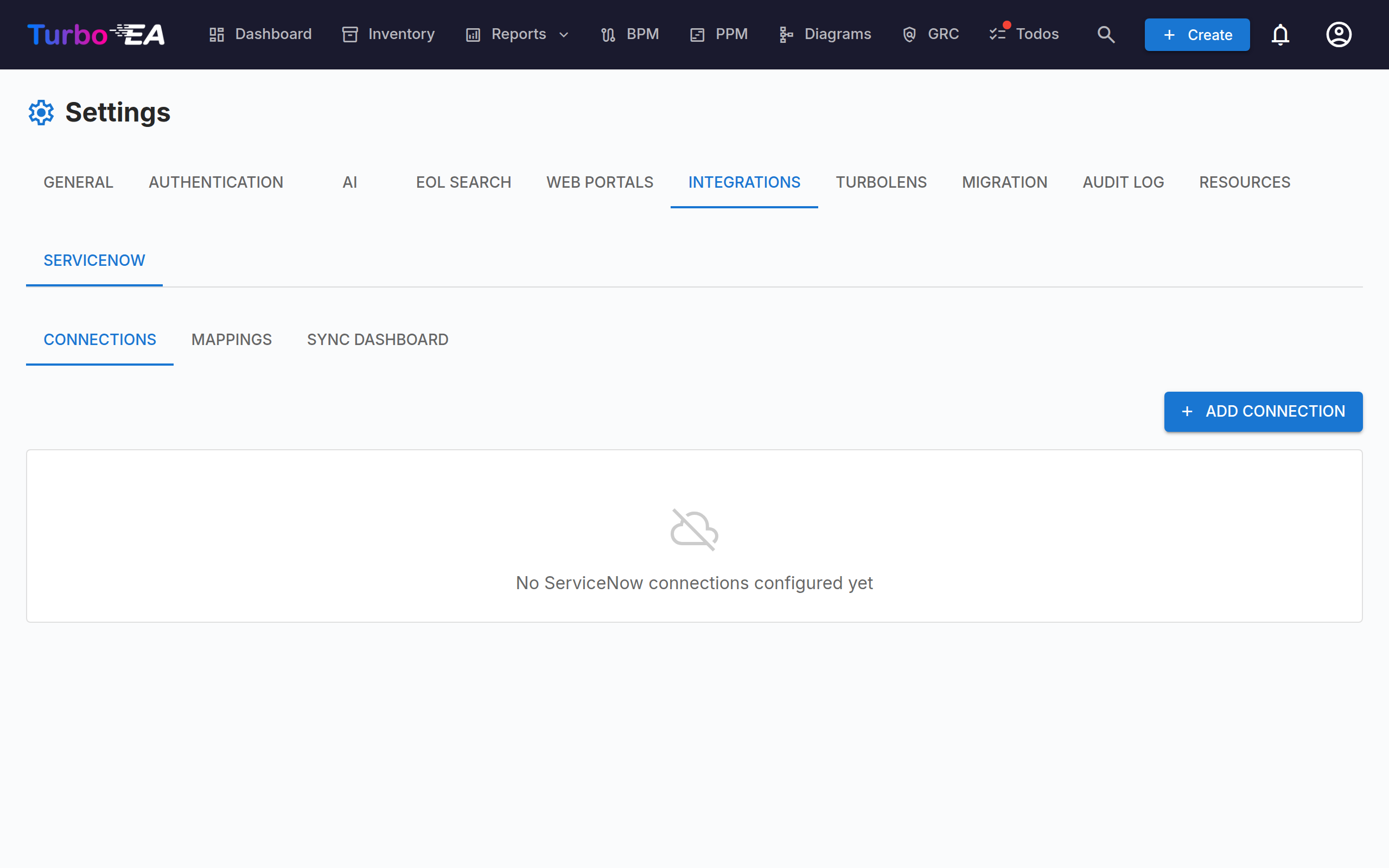Select the Connections tab
This screenshot has width=1389, height=868.
pyautogui.click(x=100, y=339)
